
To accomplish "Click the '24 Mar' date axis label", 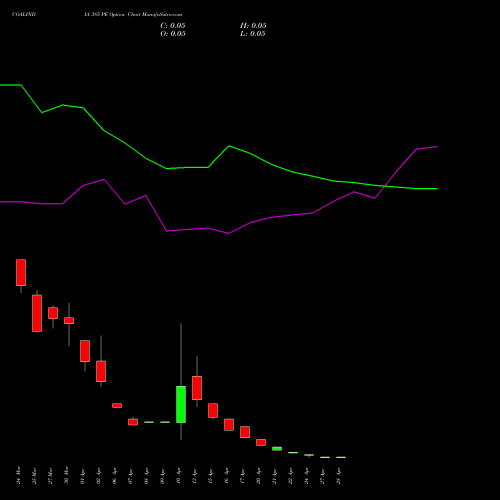I will [19, 475].
